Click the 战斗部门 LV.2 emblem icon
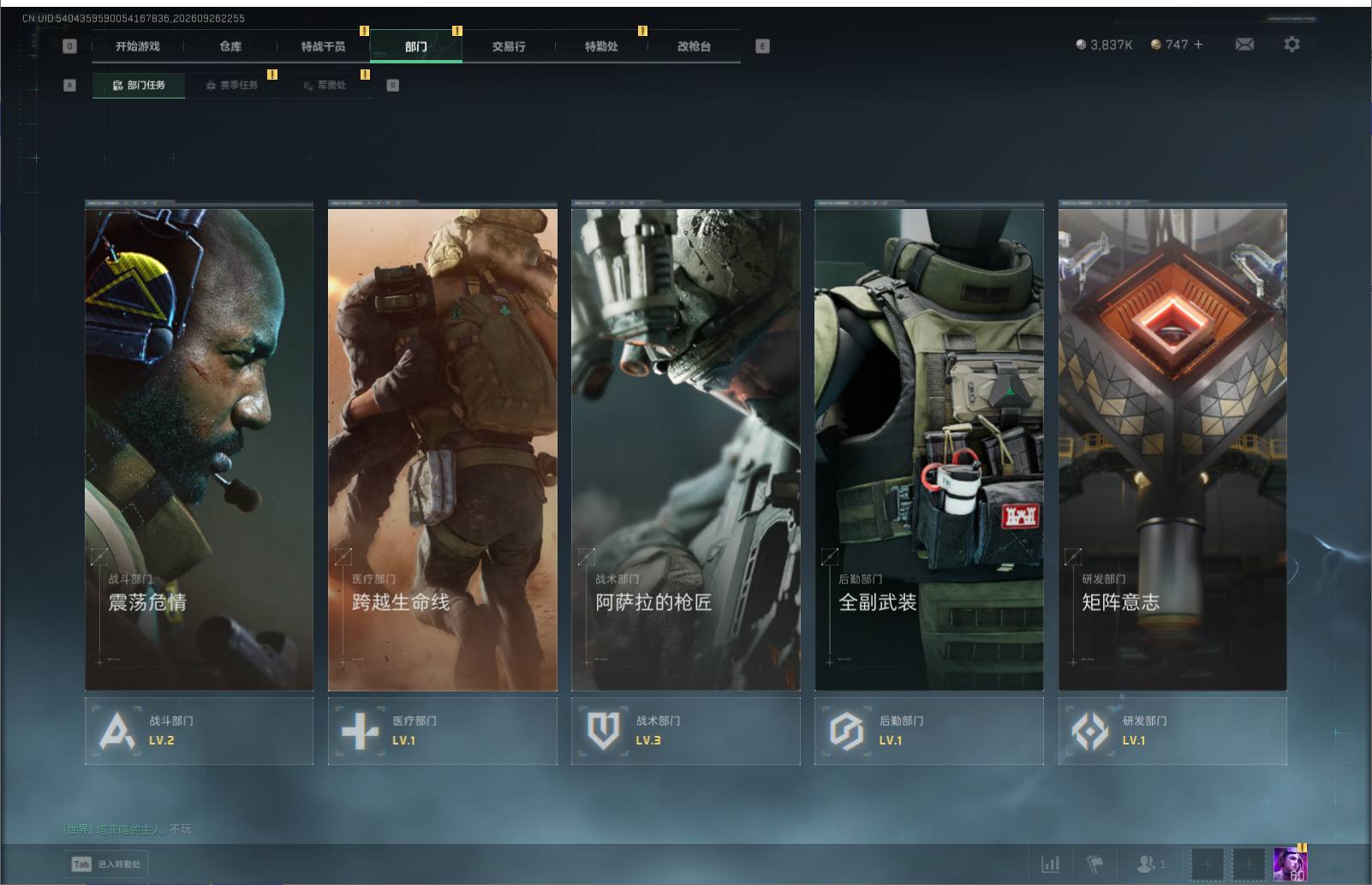Viewport: 1372px width, 885px height. [117, 731]
